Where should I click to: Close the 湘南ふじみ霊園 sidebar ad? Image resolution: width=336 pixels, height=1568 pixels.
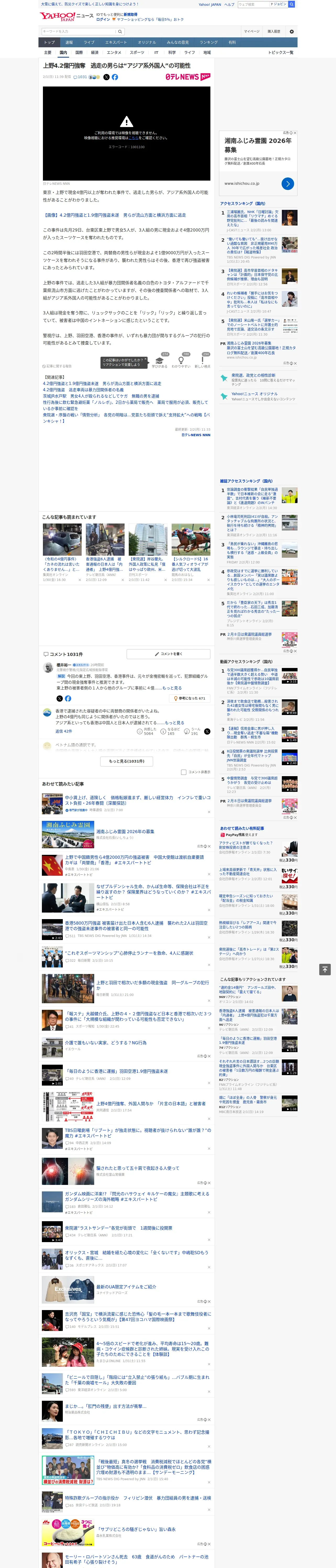(295, 133)
